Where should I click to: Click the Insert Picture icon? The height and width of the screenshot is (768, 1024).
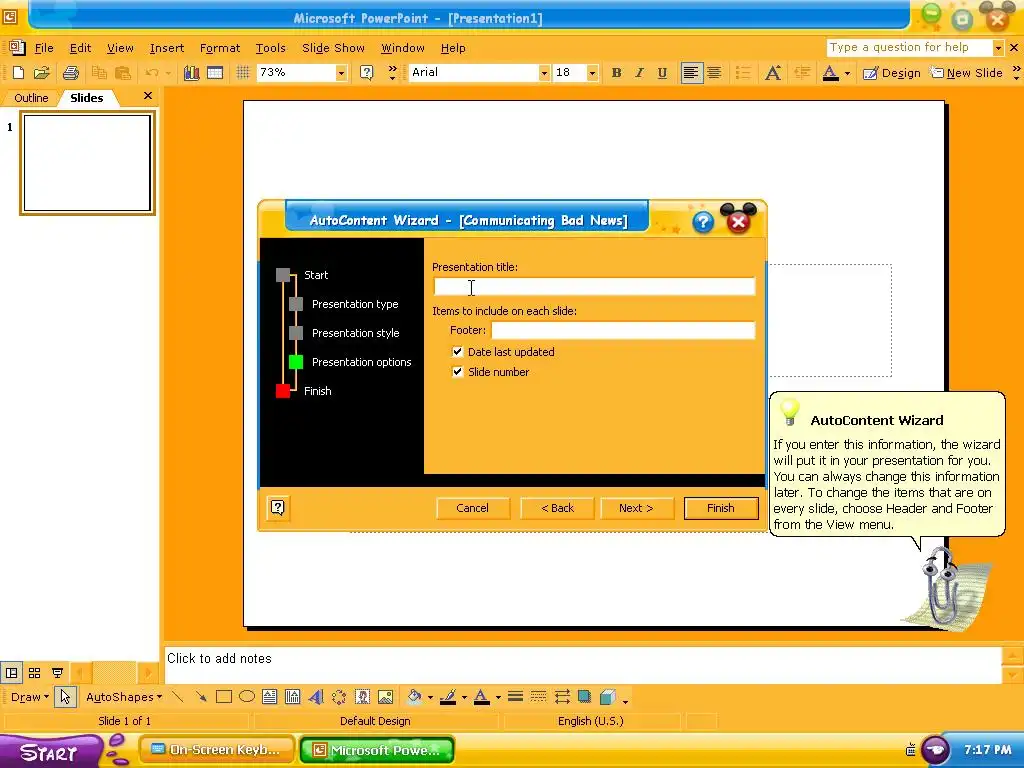click(386, 697)
